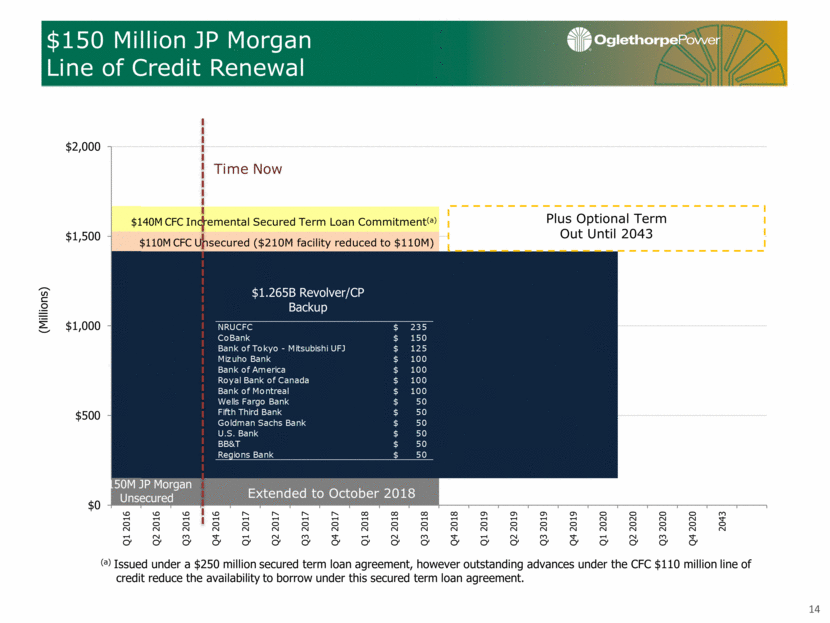Click the "Q3 2020" x-axis label

coord(663,528)
